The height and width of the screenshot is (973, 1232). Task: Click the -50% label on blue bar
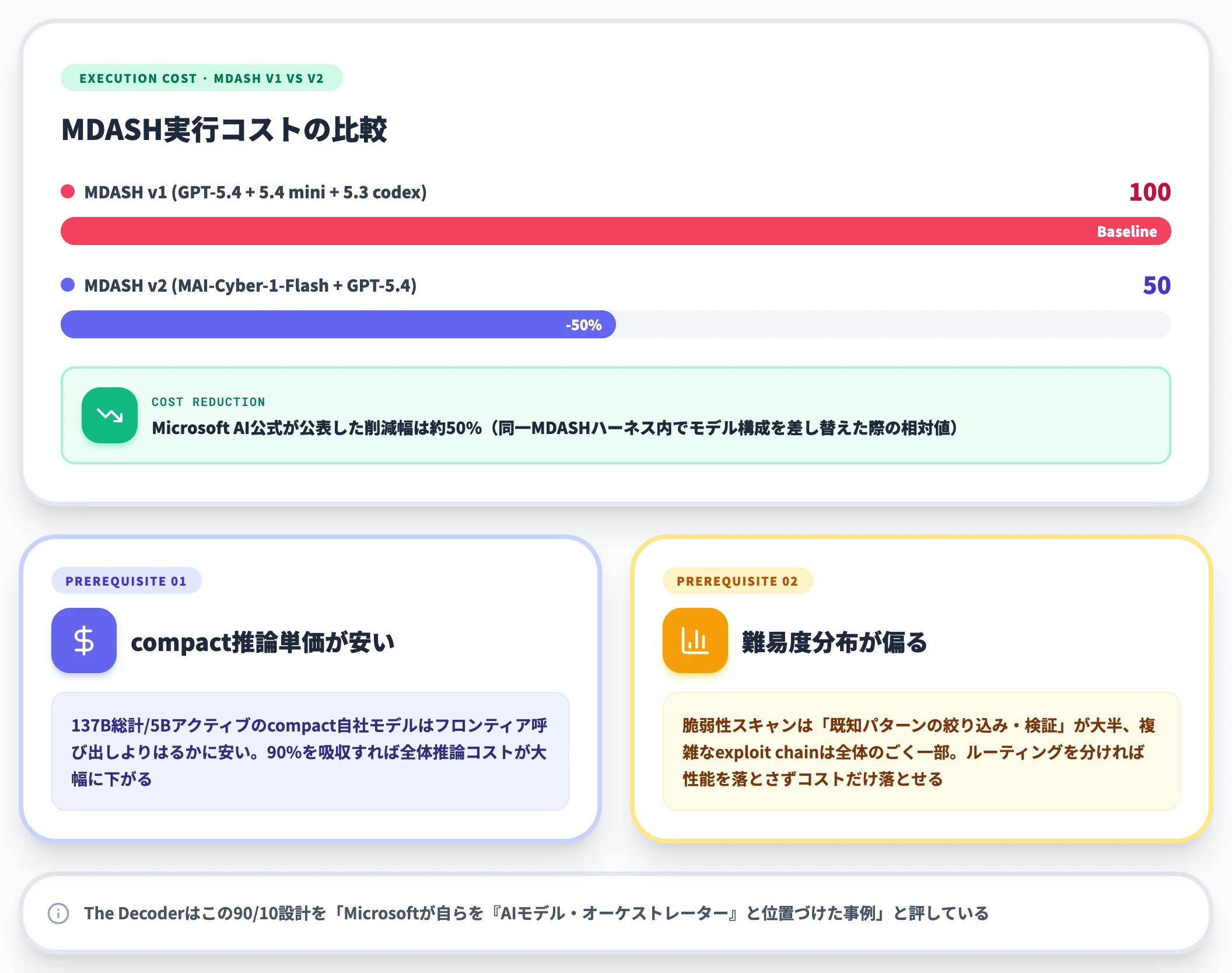point(584,325)
